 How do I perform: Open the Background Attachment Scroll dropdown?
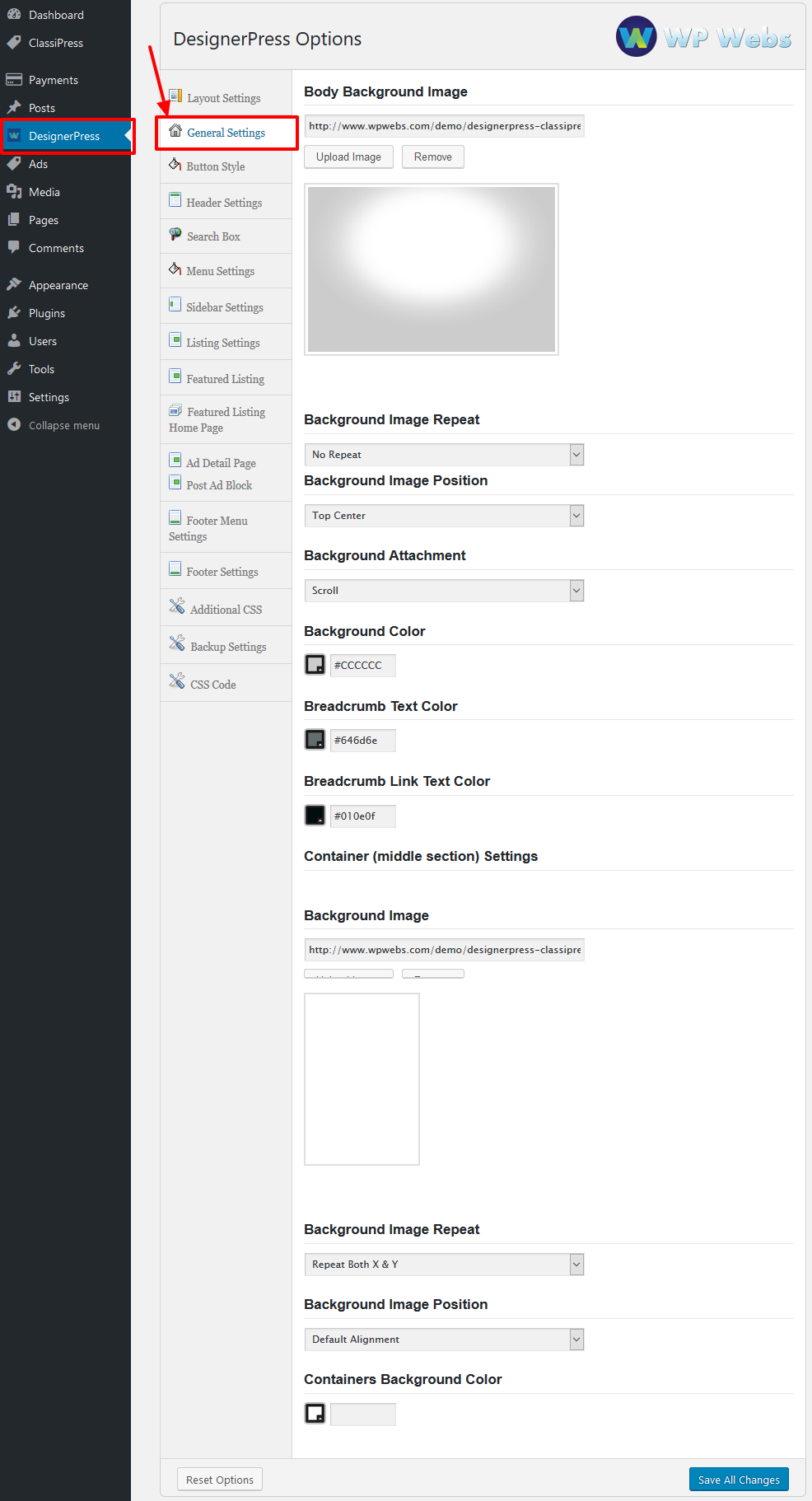click(444, 591)
